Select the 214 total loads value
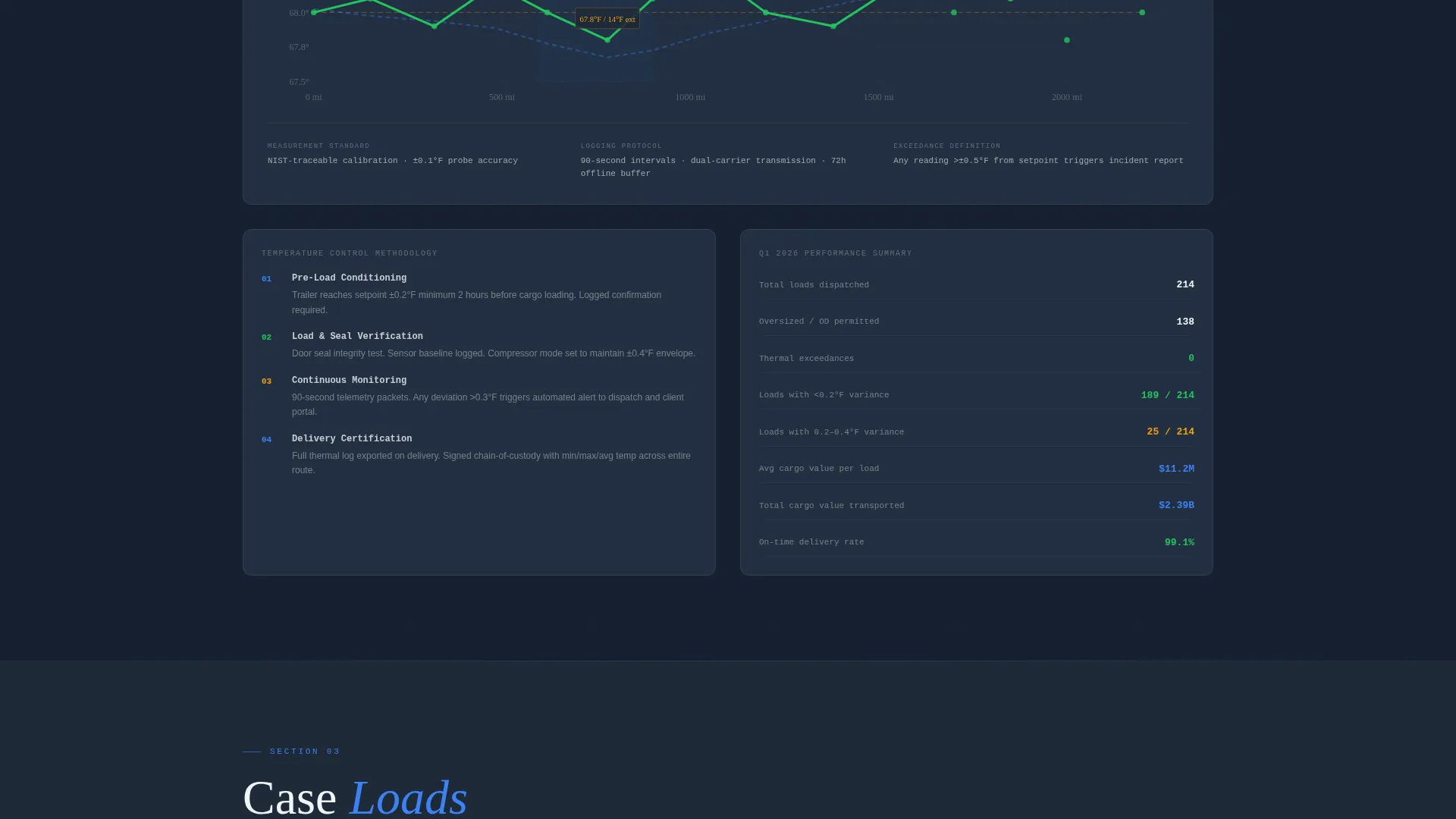Screen dimensions: 1456x819 [x=1185, y=285]
